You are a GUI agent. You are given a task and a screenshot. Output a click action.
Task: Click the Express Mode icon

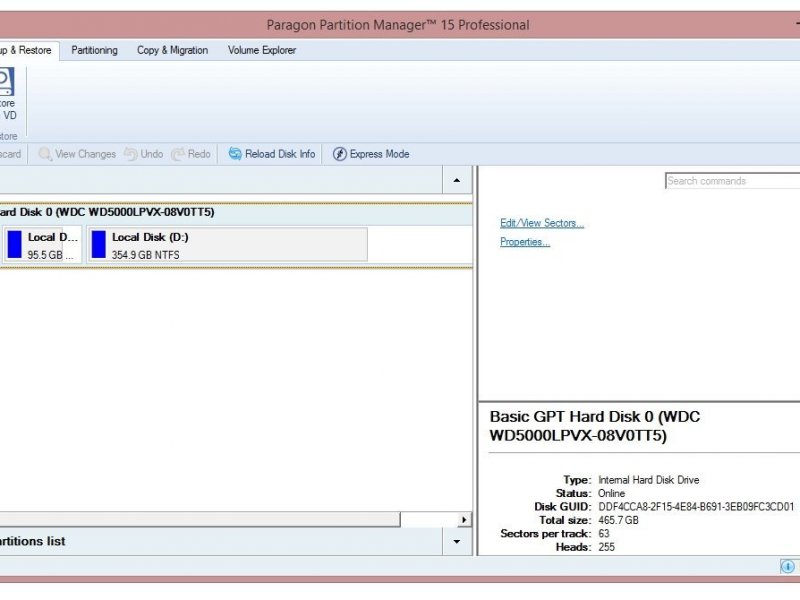340,154
